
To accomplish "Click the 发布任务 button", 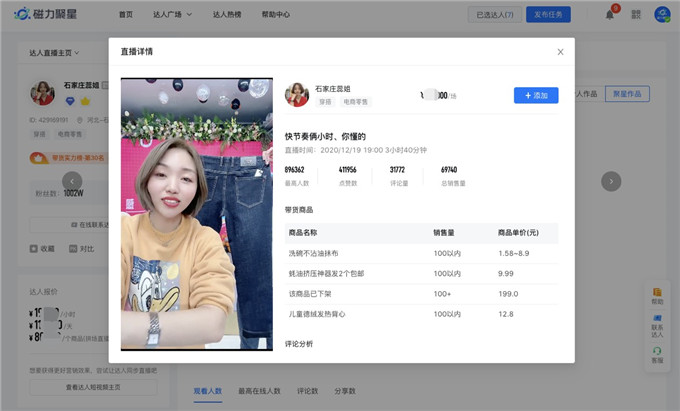I will click(551, 15).
